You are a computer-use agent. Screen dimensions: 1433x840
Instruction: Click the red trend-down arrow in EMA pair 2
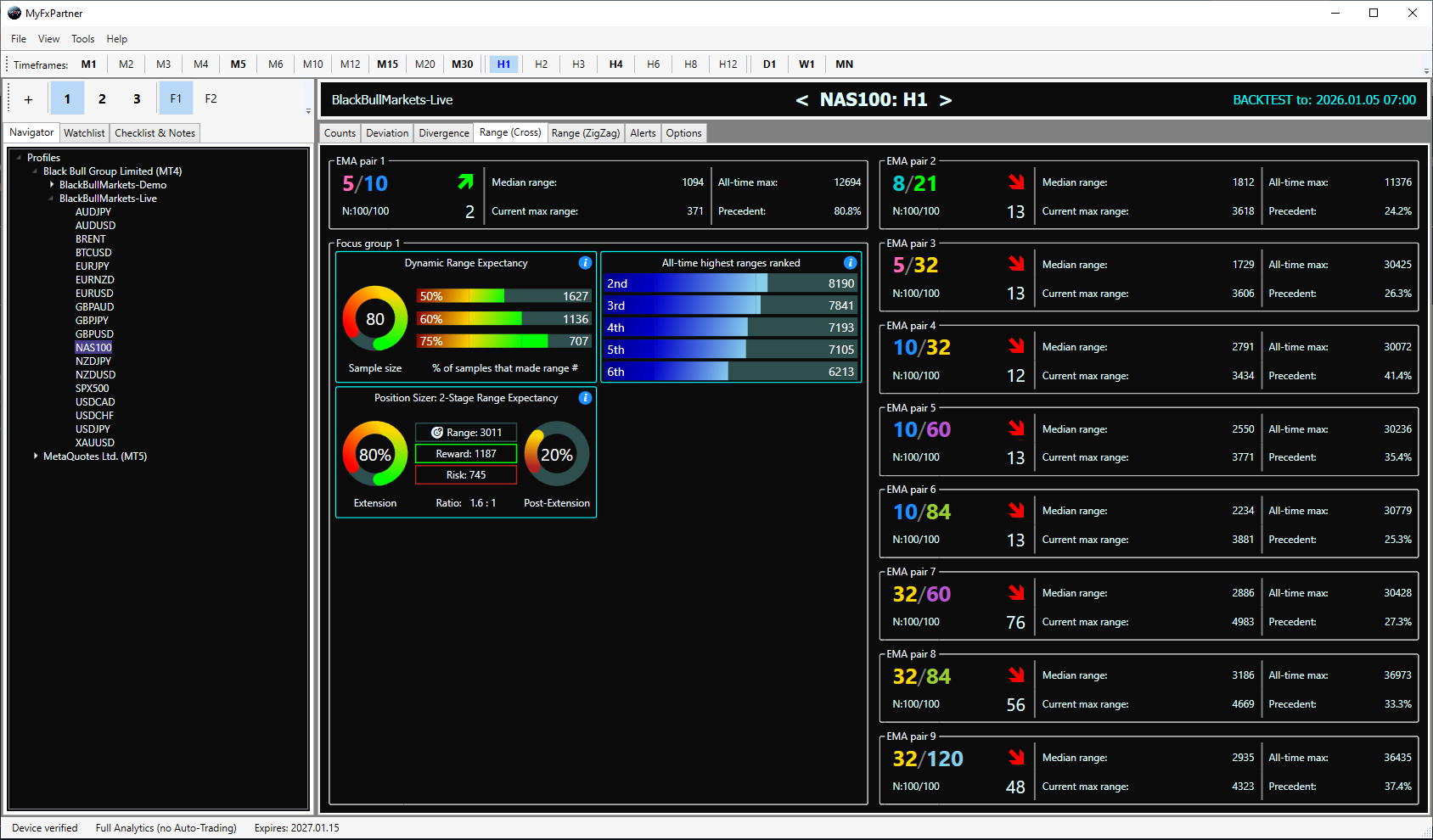coord(1016,181)
